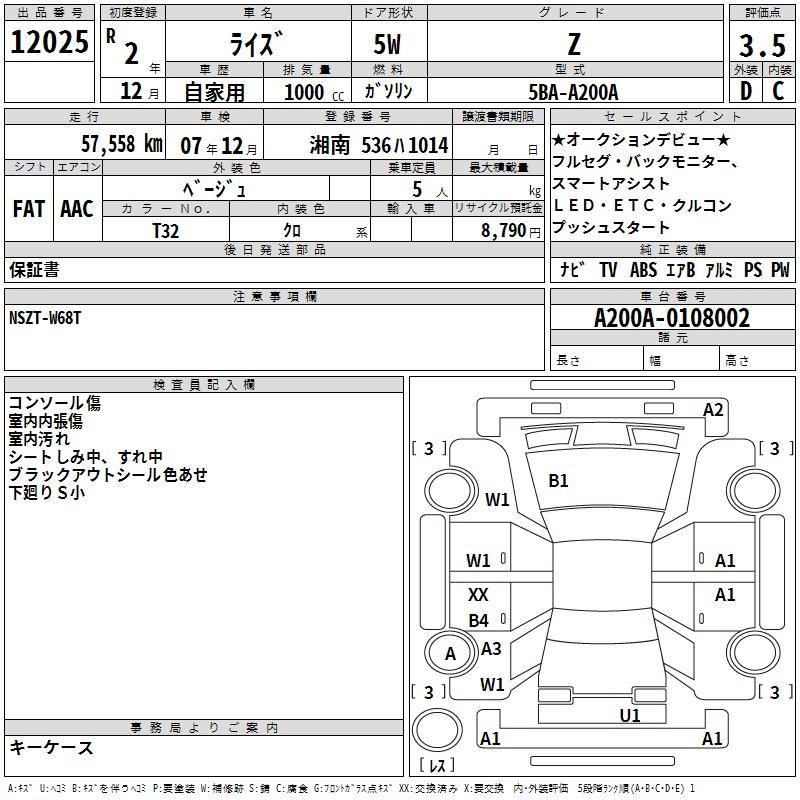
Task: Click the inspection date 07年12月
Action: coord(219,146)
